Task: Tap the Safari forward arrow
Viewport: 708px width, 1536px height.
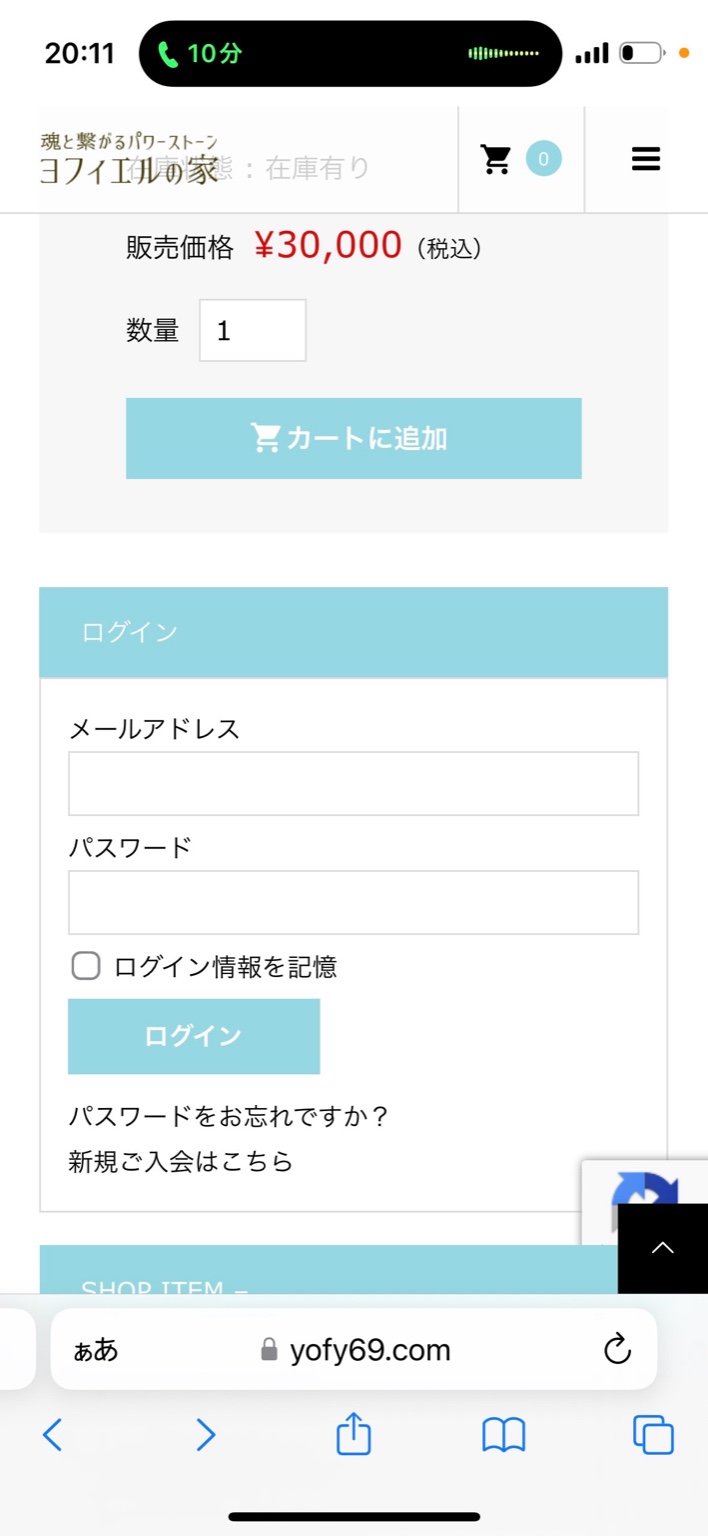Action: (x=205, y=1435)
